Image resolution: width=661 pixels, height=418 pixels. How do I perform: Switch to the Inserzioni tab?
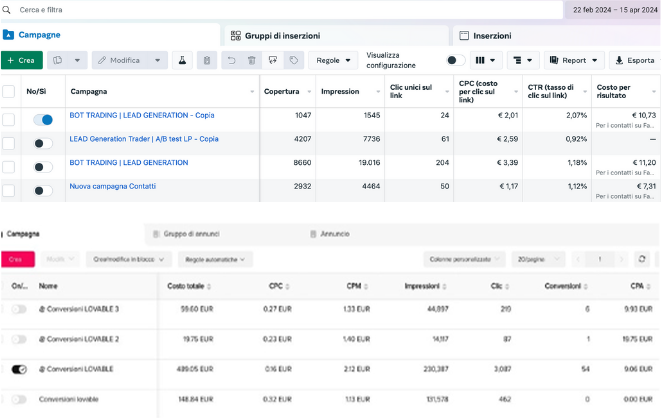click(x=491, y=35)
